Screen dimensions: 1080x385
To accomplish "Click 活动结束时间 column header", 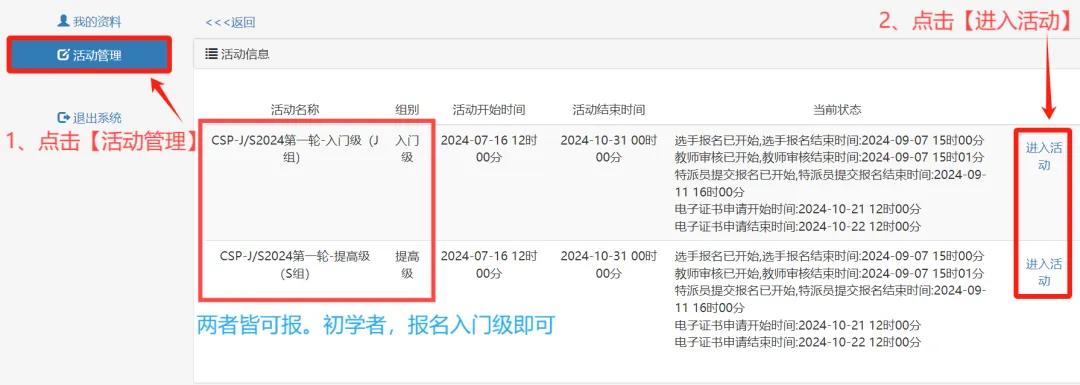I will tap(608, 110).
